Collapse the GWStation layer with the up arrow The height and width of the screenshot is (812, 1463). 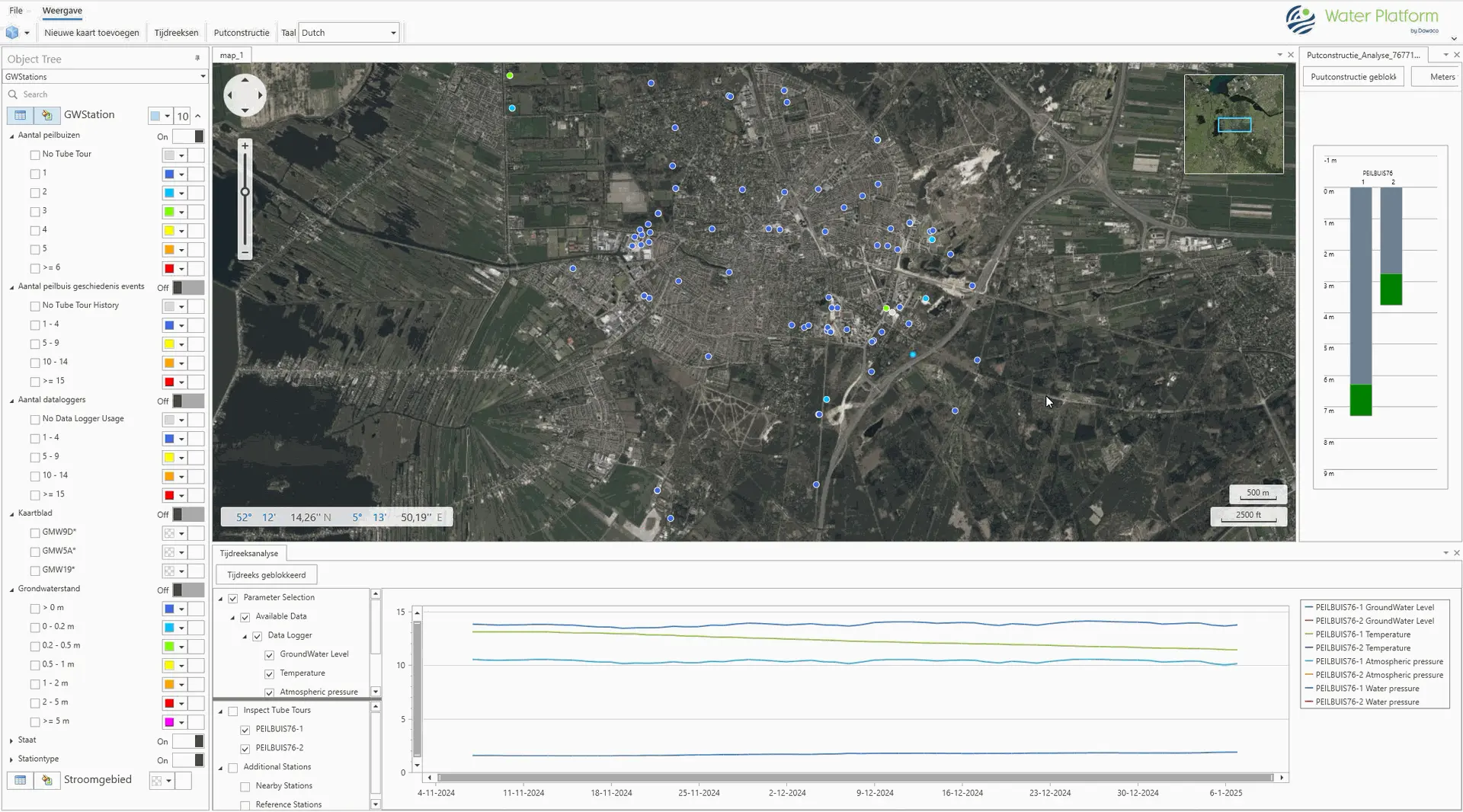[198, 116]
